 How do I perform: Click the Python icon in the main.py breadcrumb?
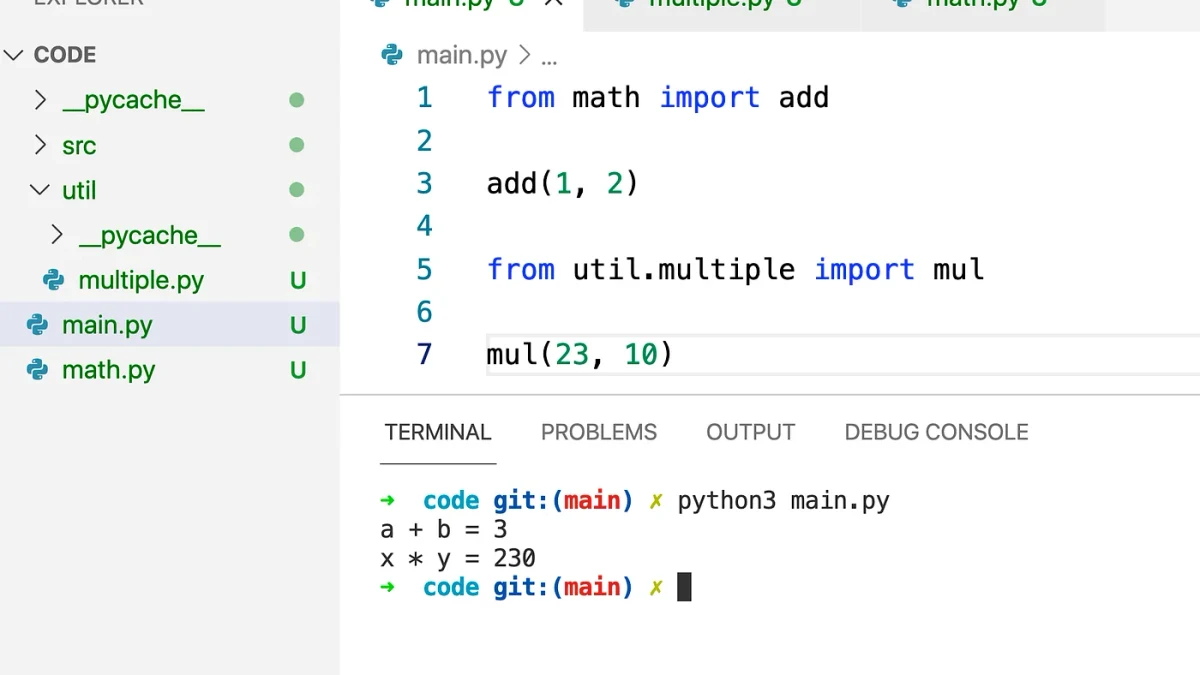click(392, 55)
